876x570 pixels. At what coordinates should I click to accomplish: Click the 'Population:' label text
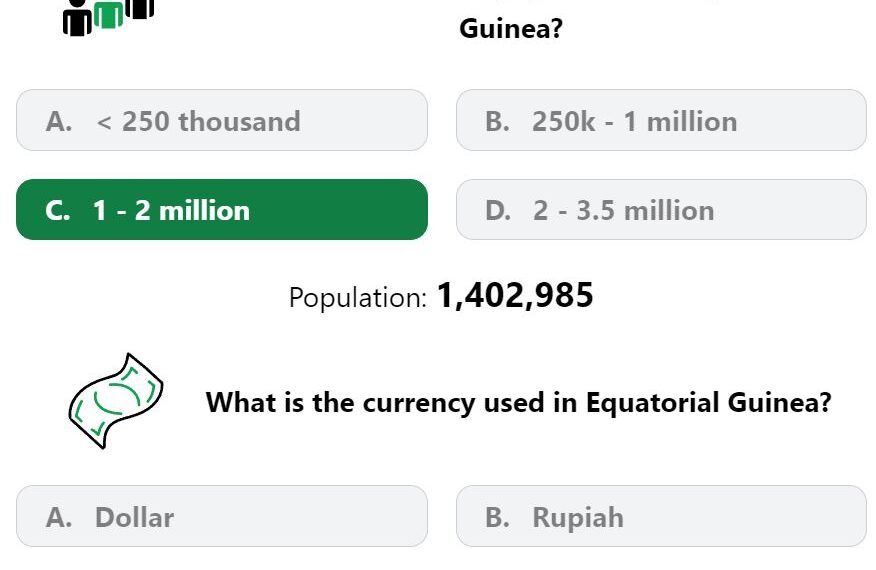pyautogui.click(x=358, y=297)
